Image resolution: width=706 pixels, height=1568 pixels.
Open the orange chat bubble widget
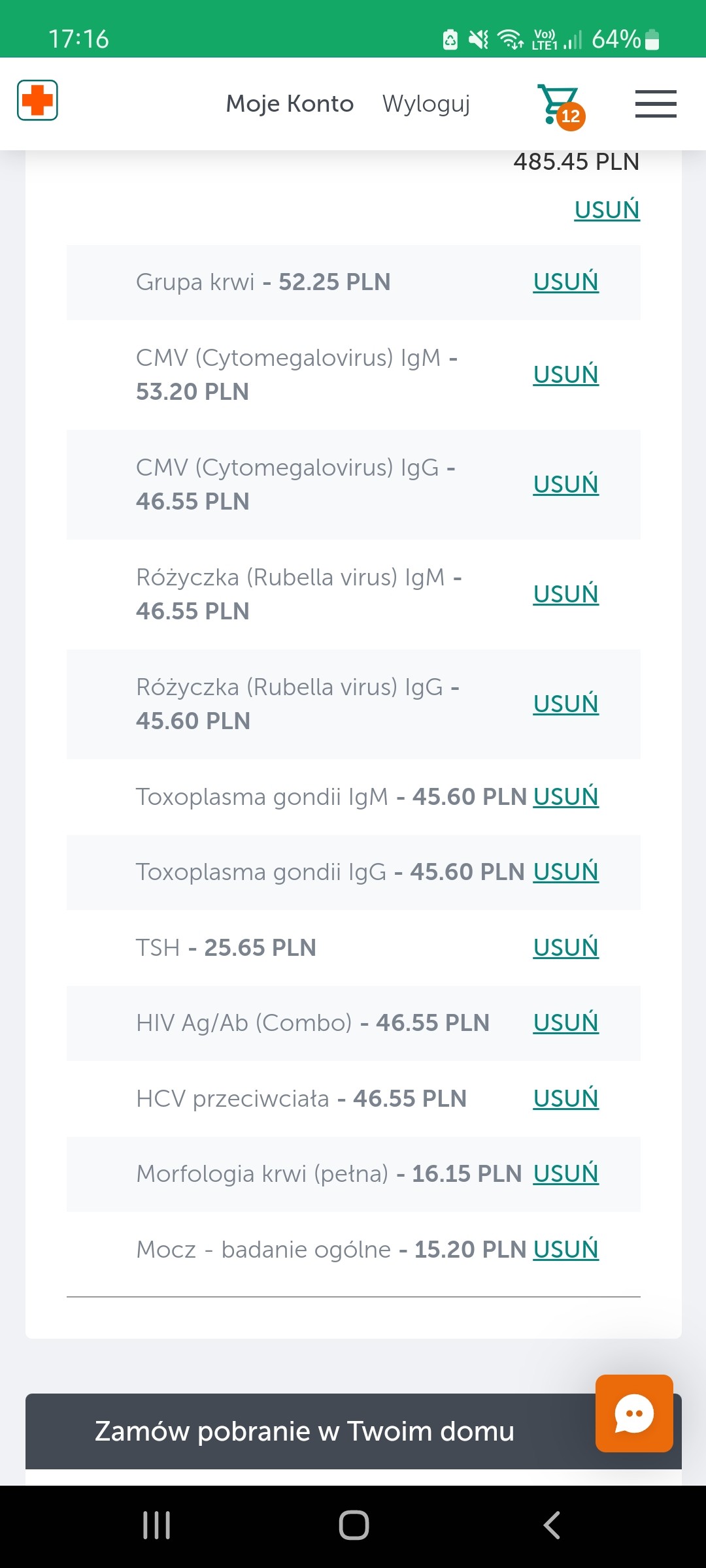coord(633,1413)
